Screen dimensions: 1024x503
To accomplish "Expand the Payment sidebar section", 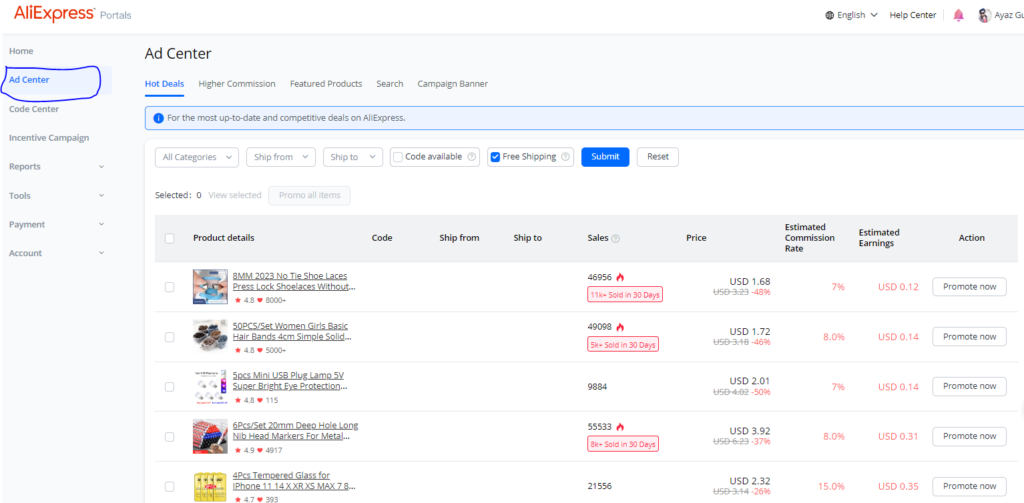I will [x=56, y=224].
